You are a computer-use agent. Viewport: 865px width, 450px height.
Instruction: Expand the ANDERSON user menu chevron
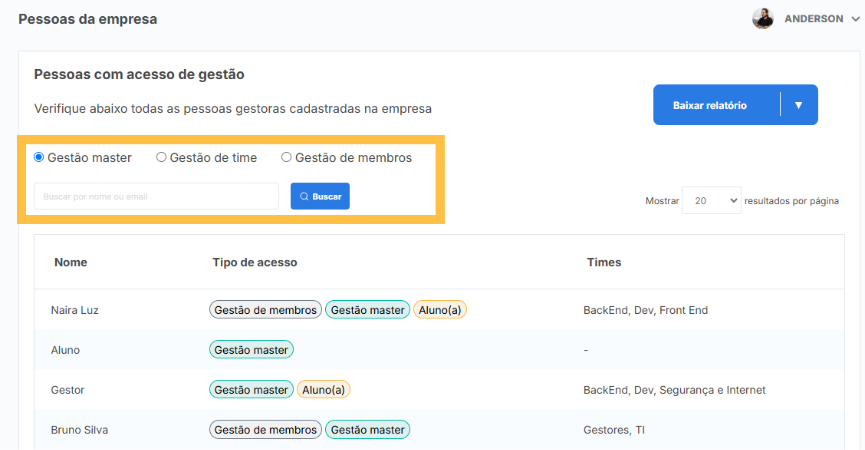(855, 19)
